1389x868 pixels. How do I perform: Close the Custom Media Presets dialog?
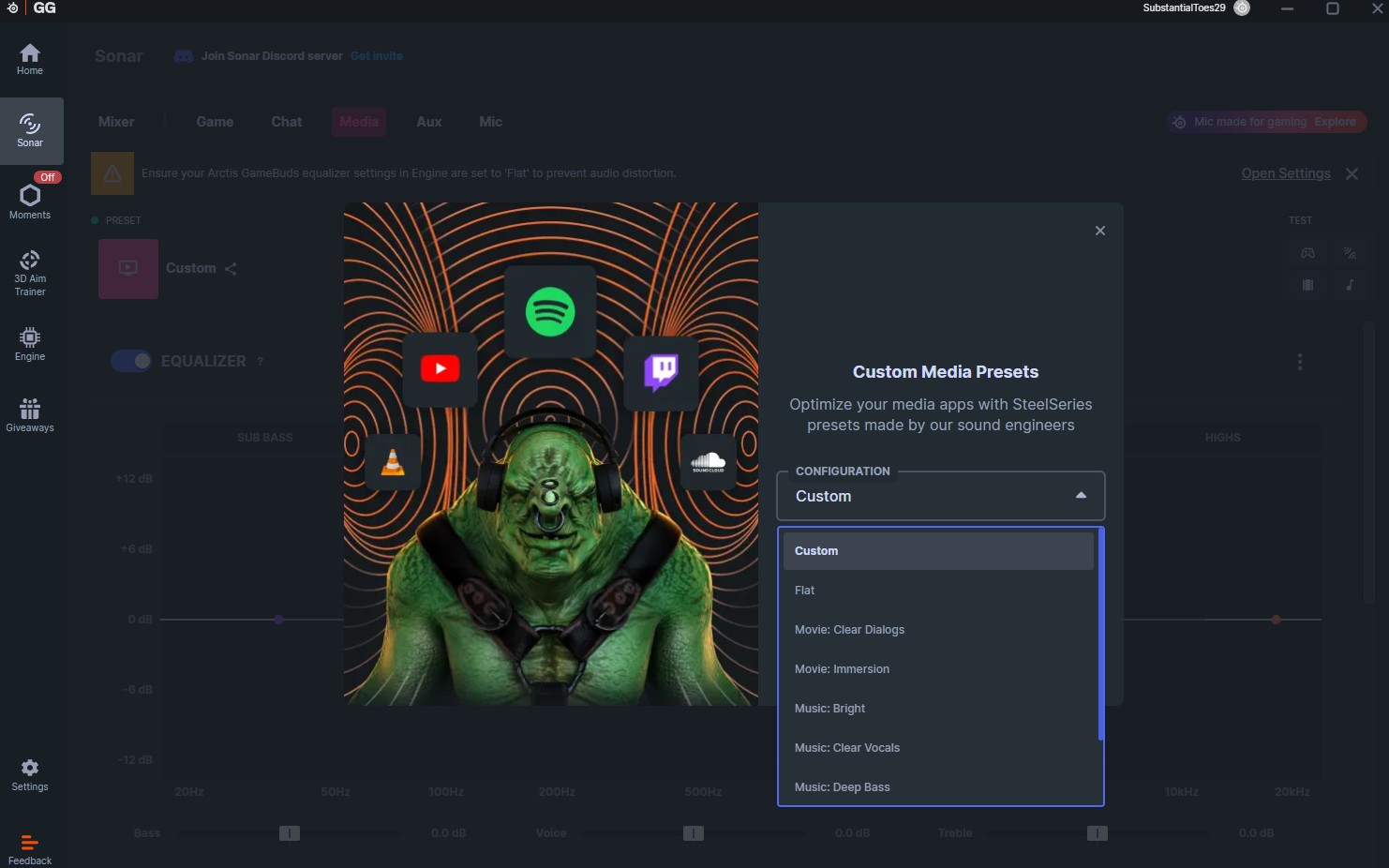click(x=1100, y=231)
